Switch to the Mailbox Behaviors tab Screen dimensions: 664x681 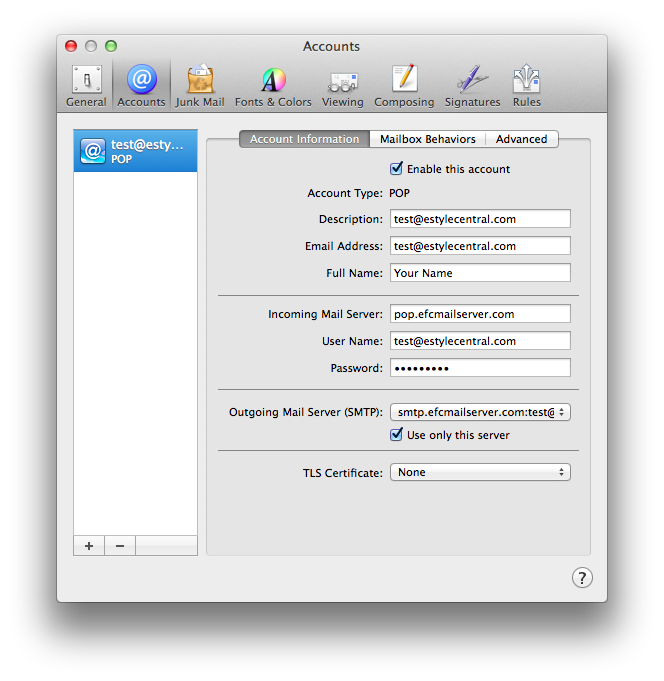(x=427, y=139)
